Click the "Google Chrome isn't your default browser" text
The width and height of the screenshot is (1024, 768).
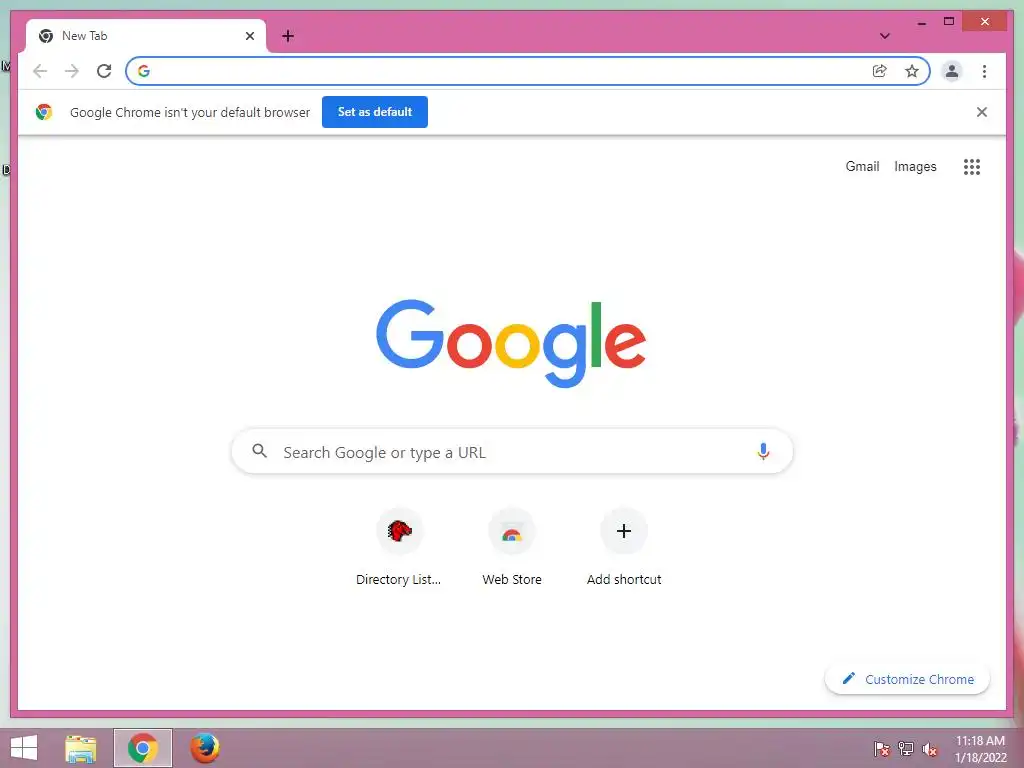click(x=190, y=112)
